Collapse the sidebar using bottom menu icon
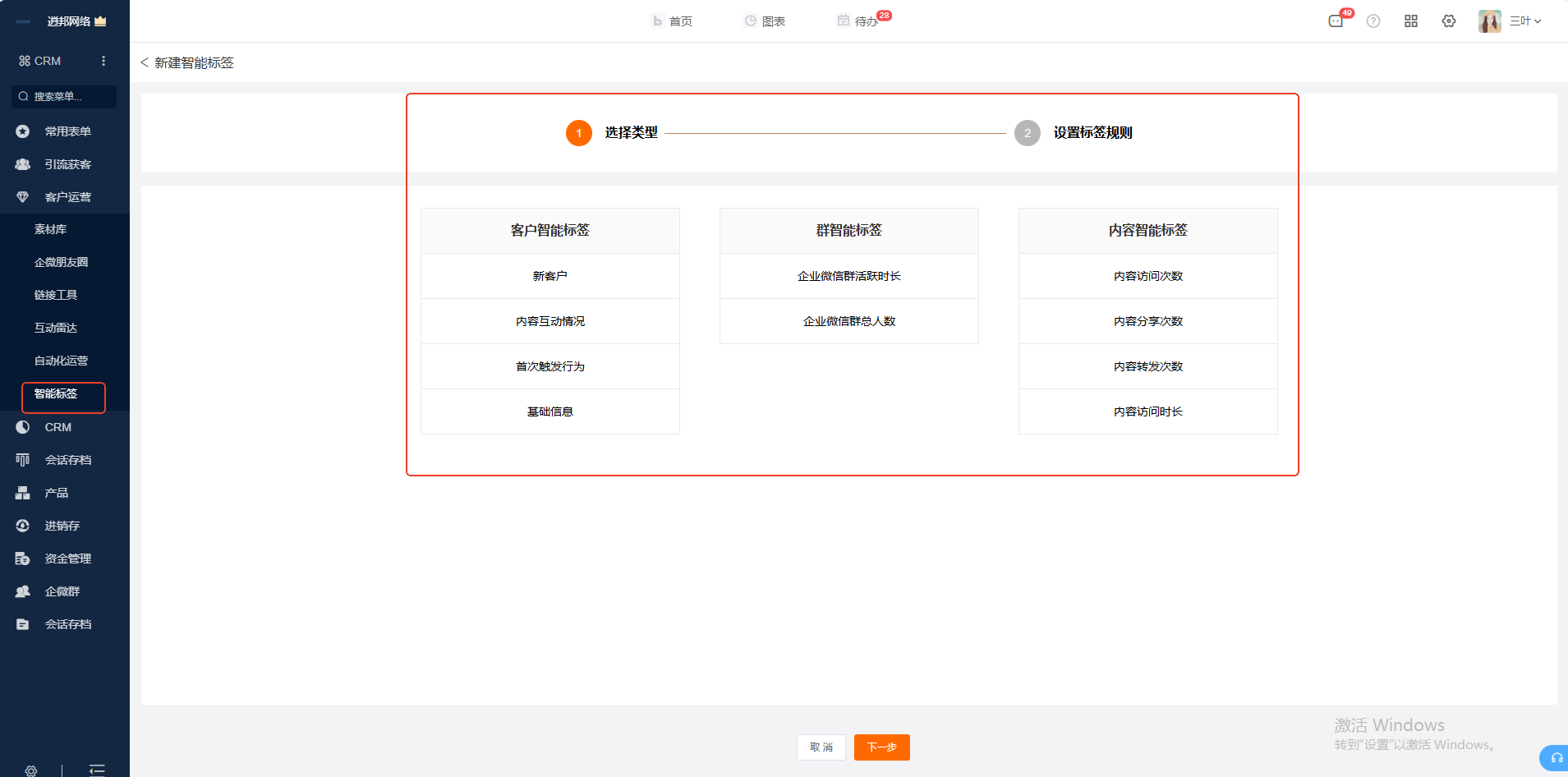Viewport: 1568px width, 777px height. [97, 770]
